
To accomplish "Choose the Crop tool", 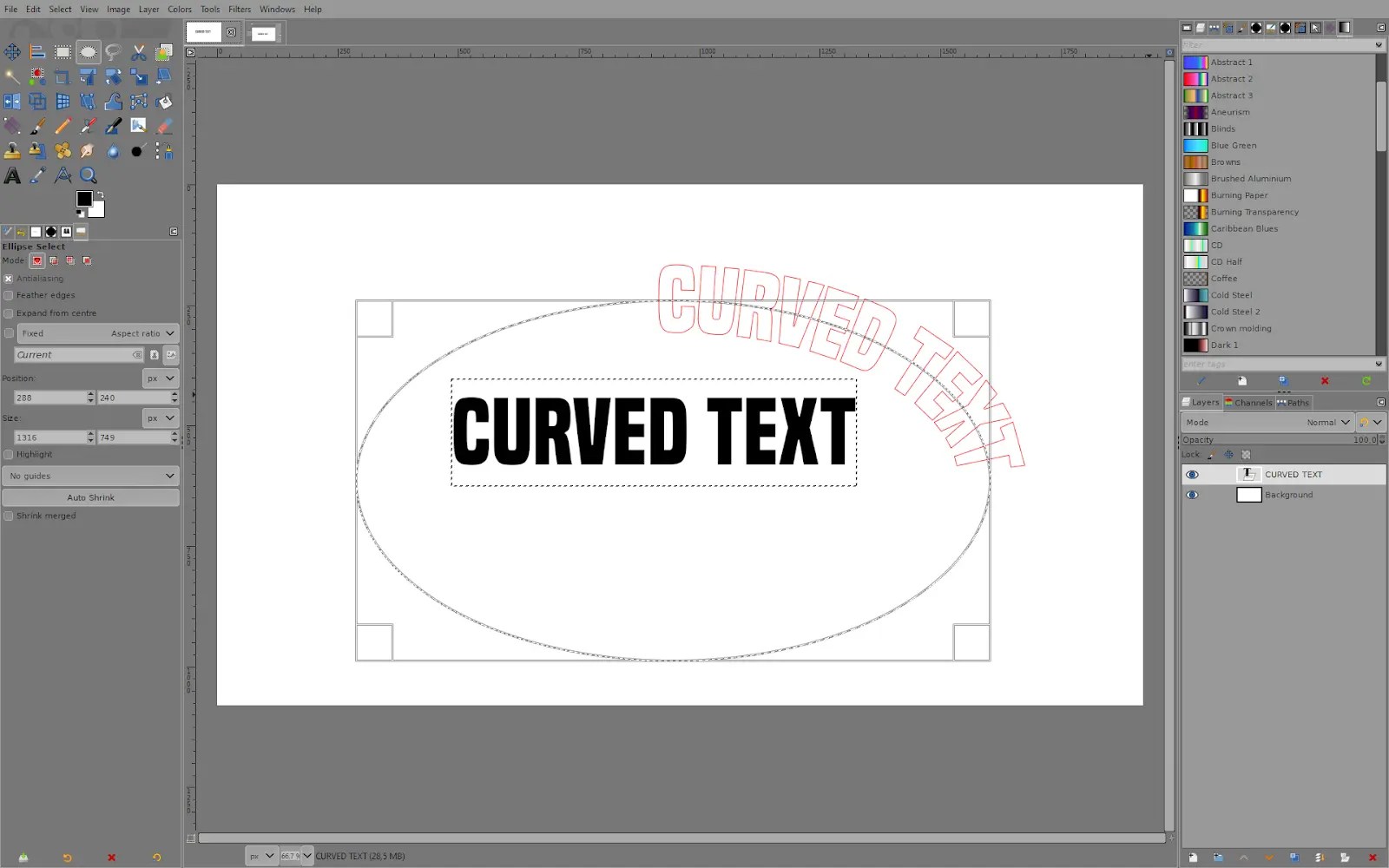I will 63,76.
